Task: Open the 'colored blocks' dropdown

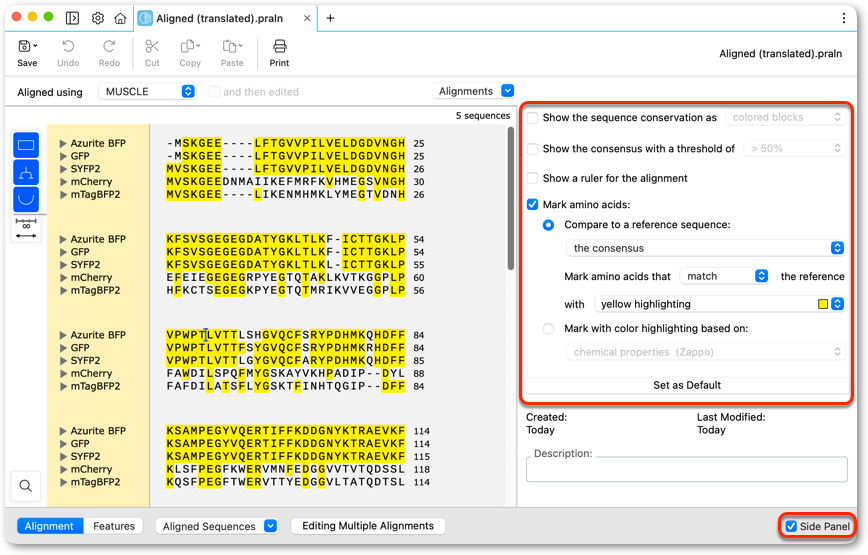Action: tap(785, 117)
